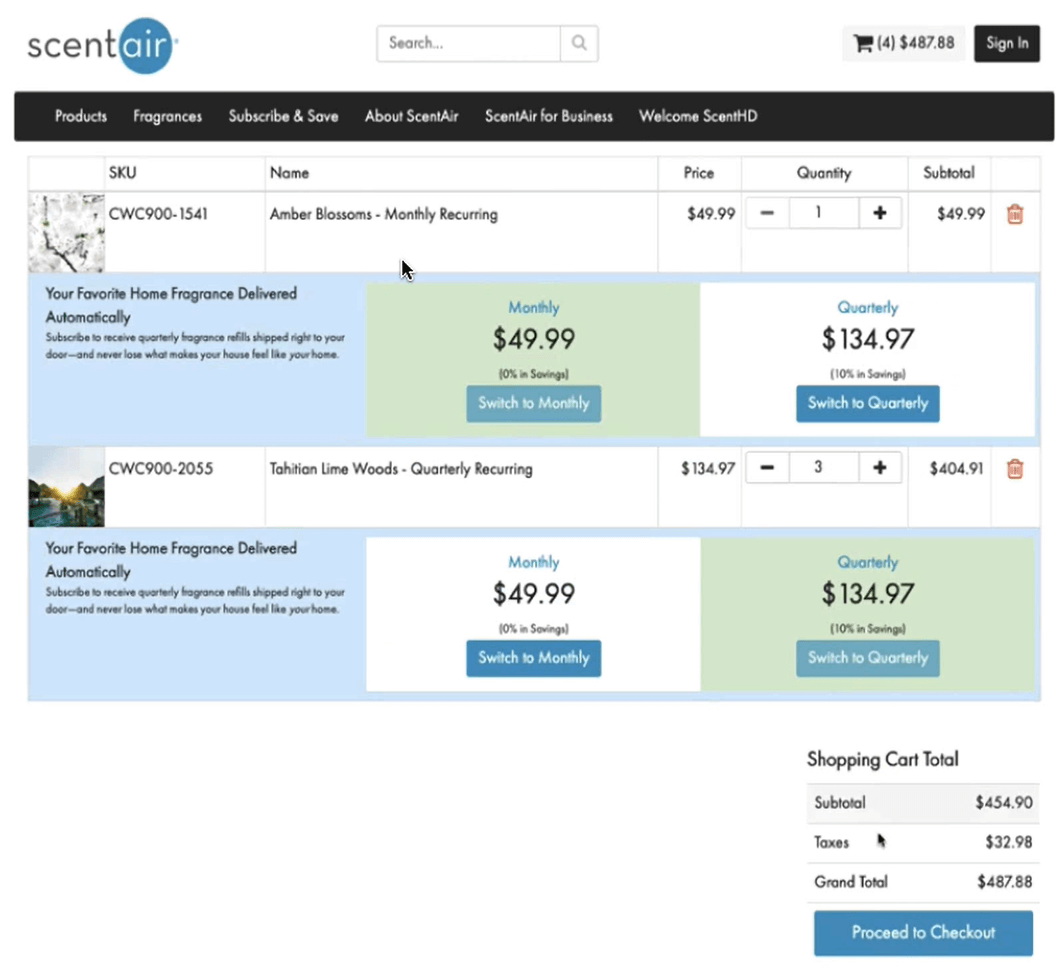Open About ScentAir menu item
Viewport: 1062px width, 975px height.
pos(412,116)
